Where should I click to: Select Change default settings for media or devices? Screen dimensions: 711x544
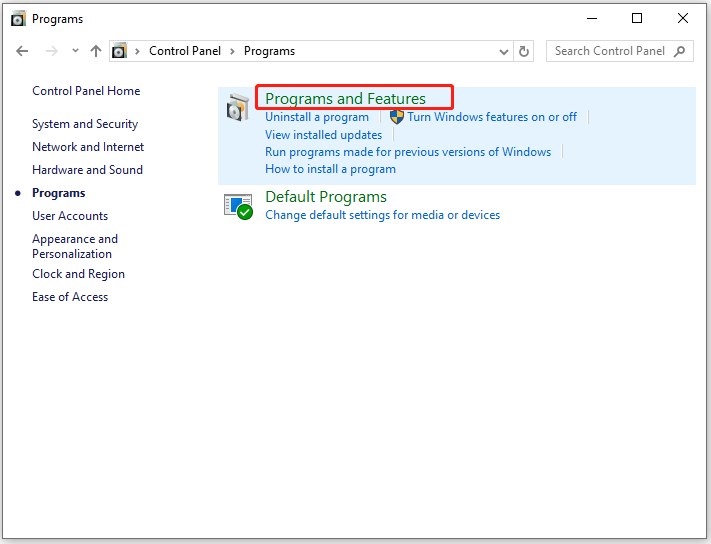(x=382, y=215)
